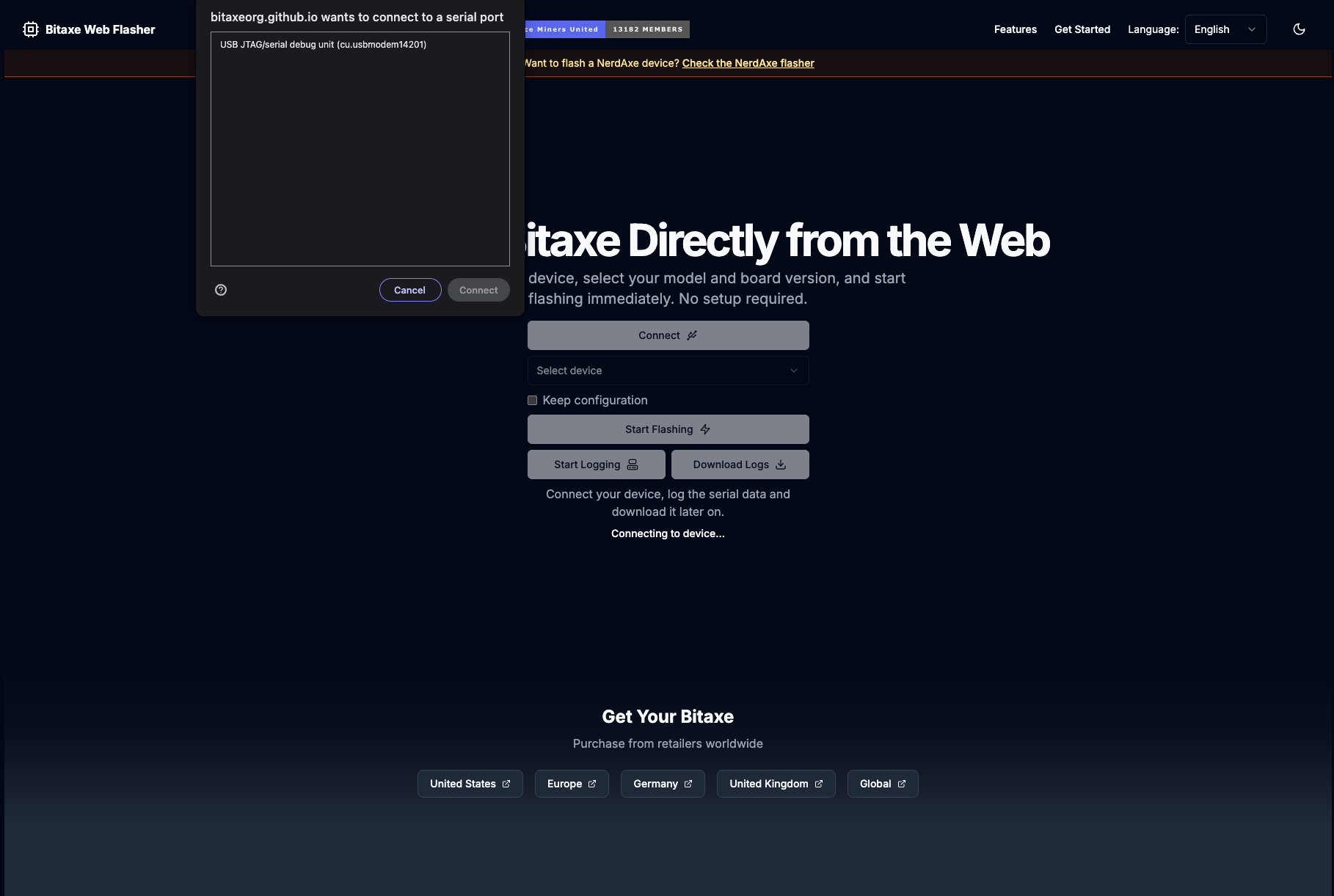This screenshot has width=1334, height=896.
Task: Expand the English language selector
Action: tap(1225, 29)
